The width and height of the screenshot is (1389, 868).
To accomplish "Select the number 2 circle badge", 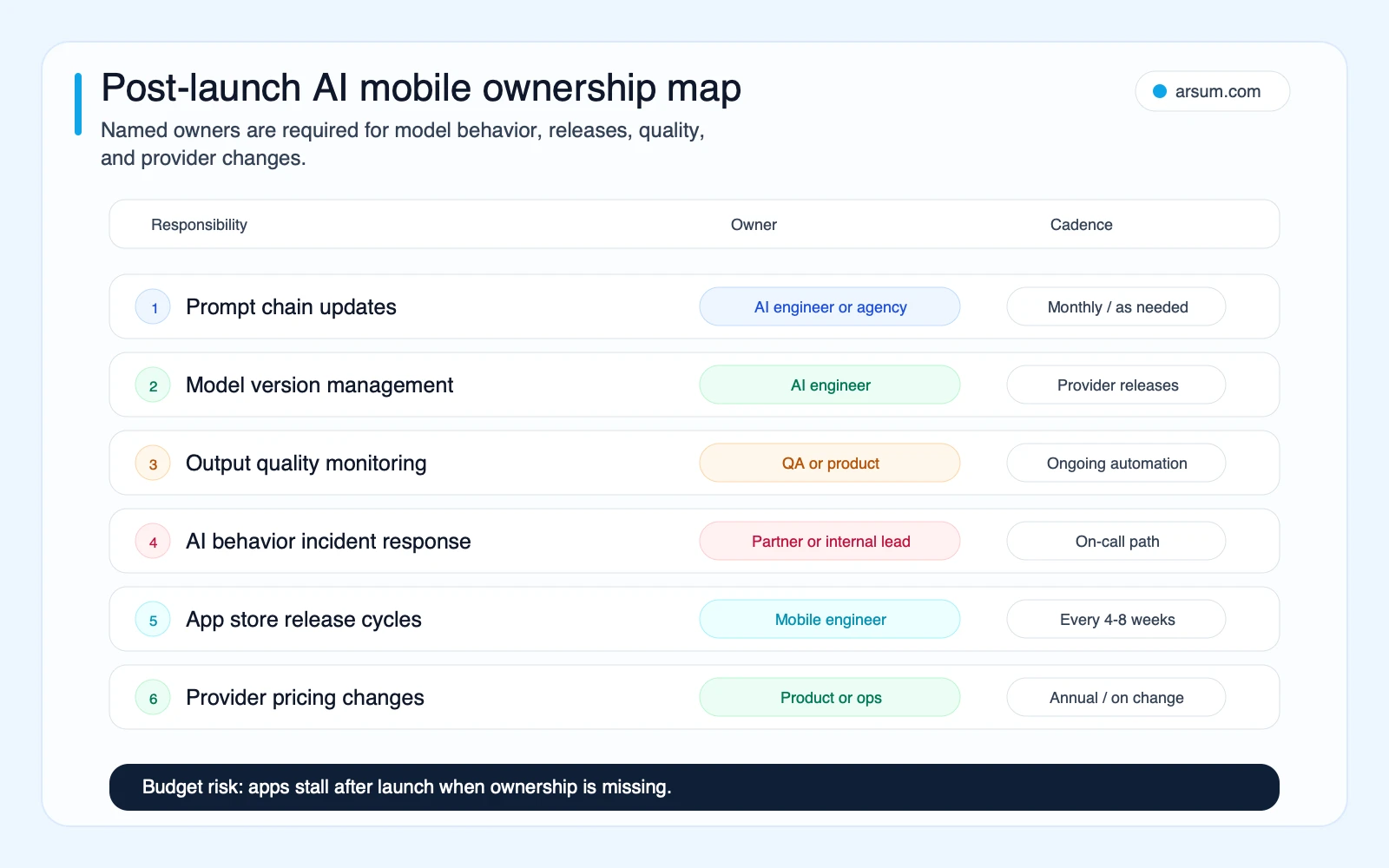I will point(153,385).
